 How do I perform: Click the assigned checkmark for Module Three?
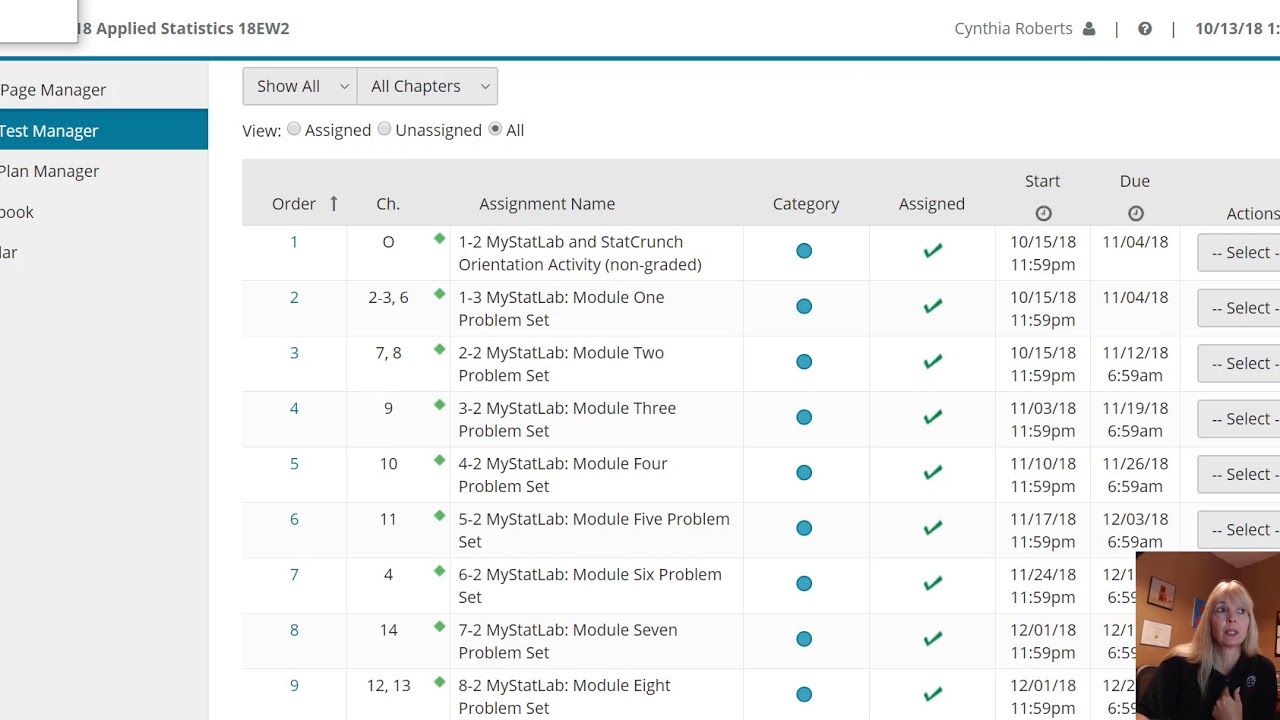pyautogui.click(x=932, y=417)
